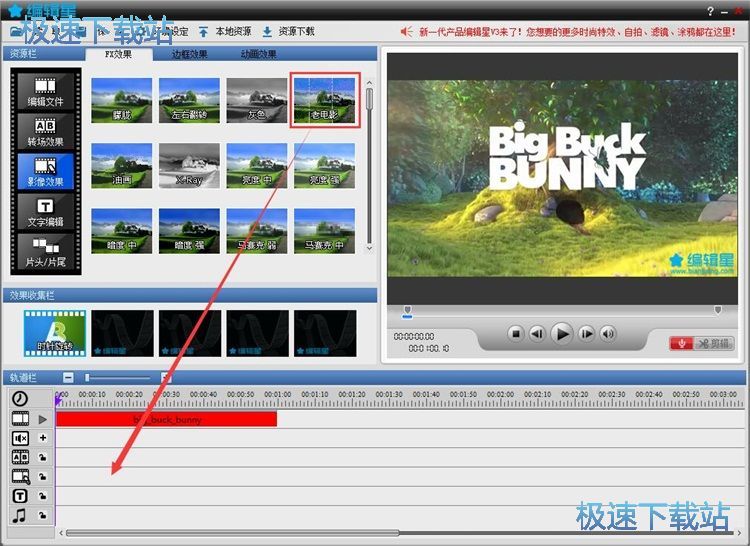This screenshot has width=750, height=546.
Task: Select the 时针旋转 item in the collection bar
Action: pos(55,333)
